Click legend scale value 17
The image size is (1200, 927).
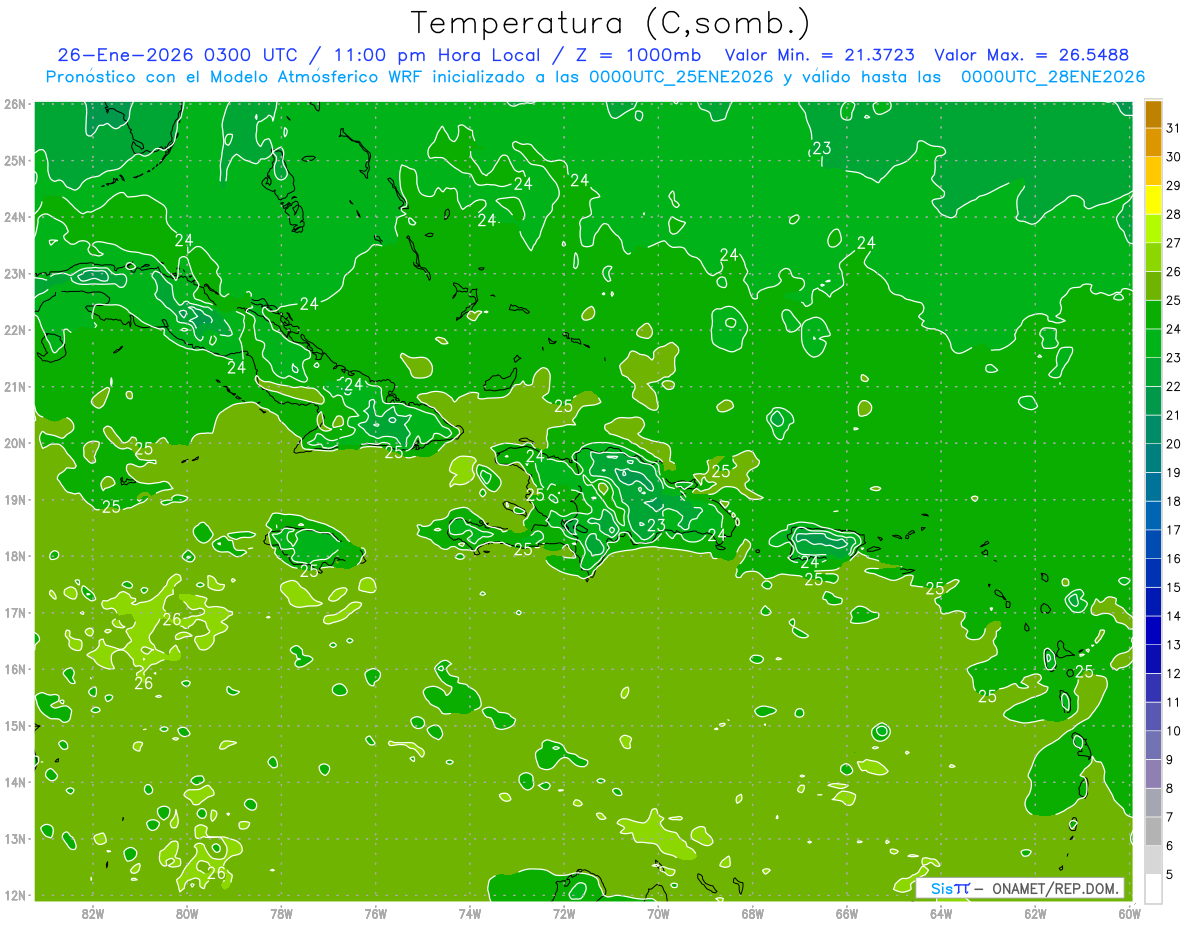1174,530
